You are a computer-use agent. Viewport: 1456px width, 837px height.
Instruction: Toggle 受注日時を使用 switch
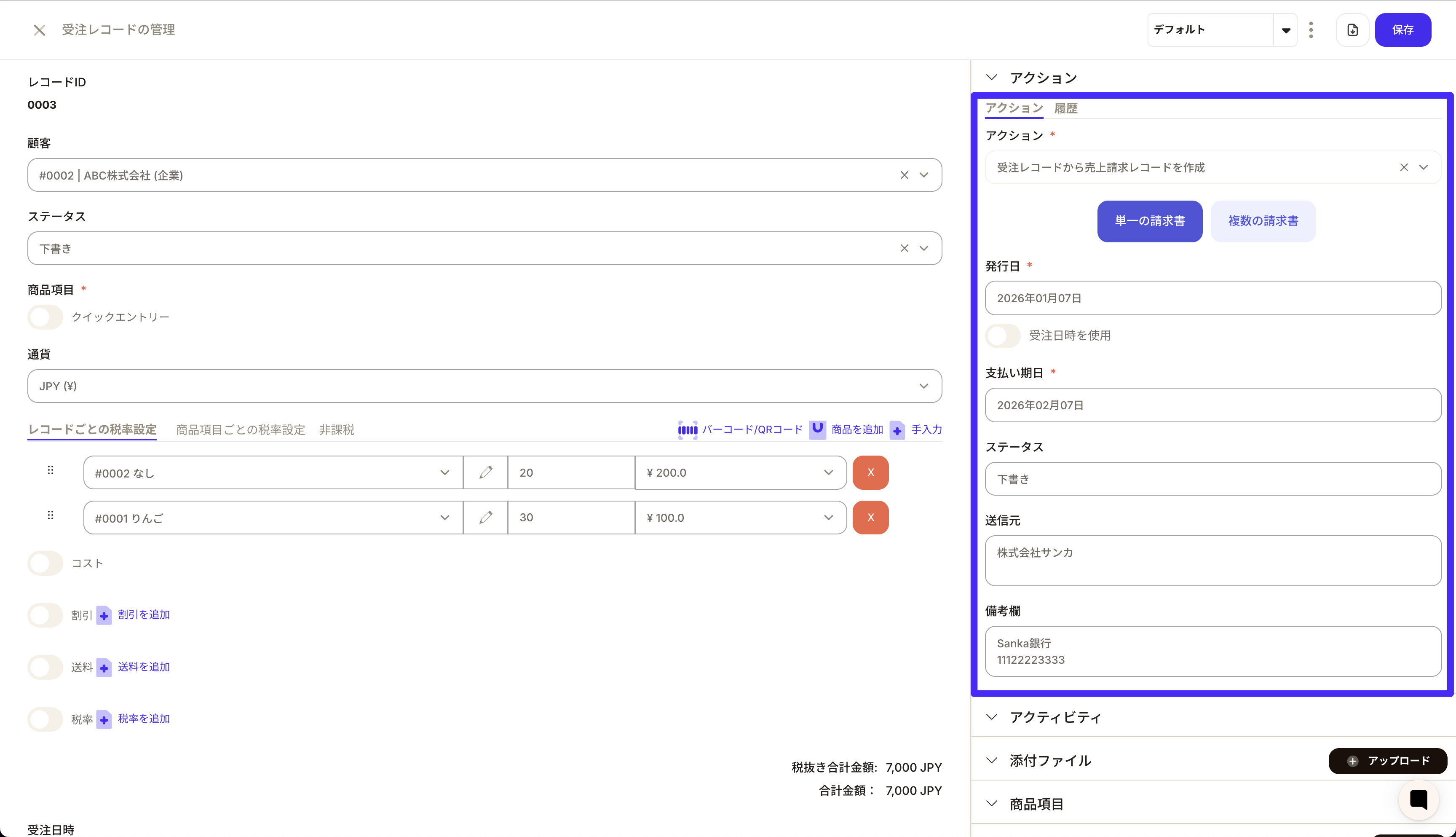pyautogui.click(x=1003, y=336)
